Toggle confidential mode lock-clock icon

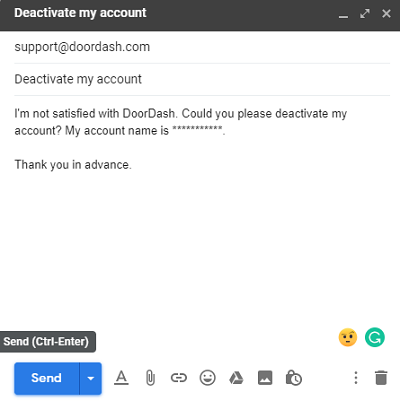[x=294, y=378]
